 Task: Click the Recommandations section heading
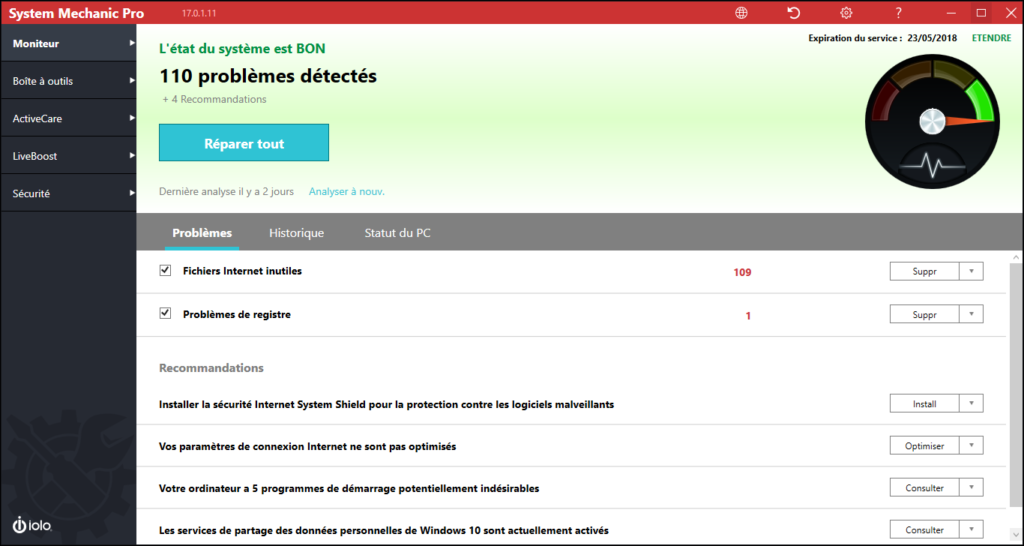pyautogui.click(x=212, y=368)
